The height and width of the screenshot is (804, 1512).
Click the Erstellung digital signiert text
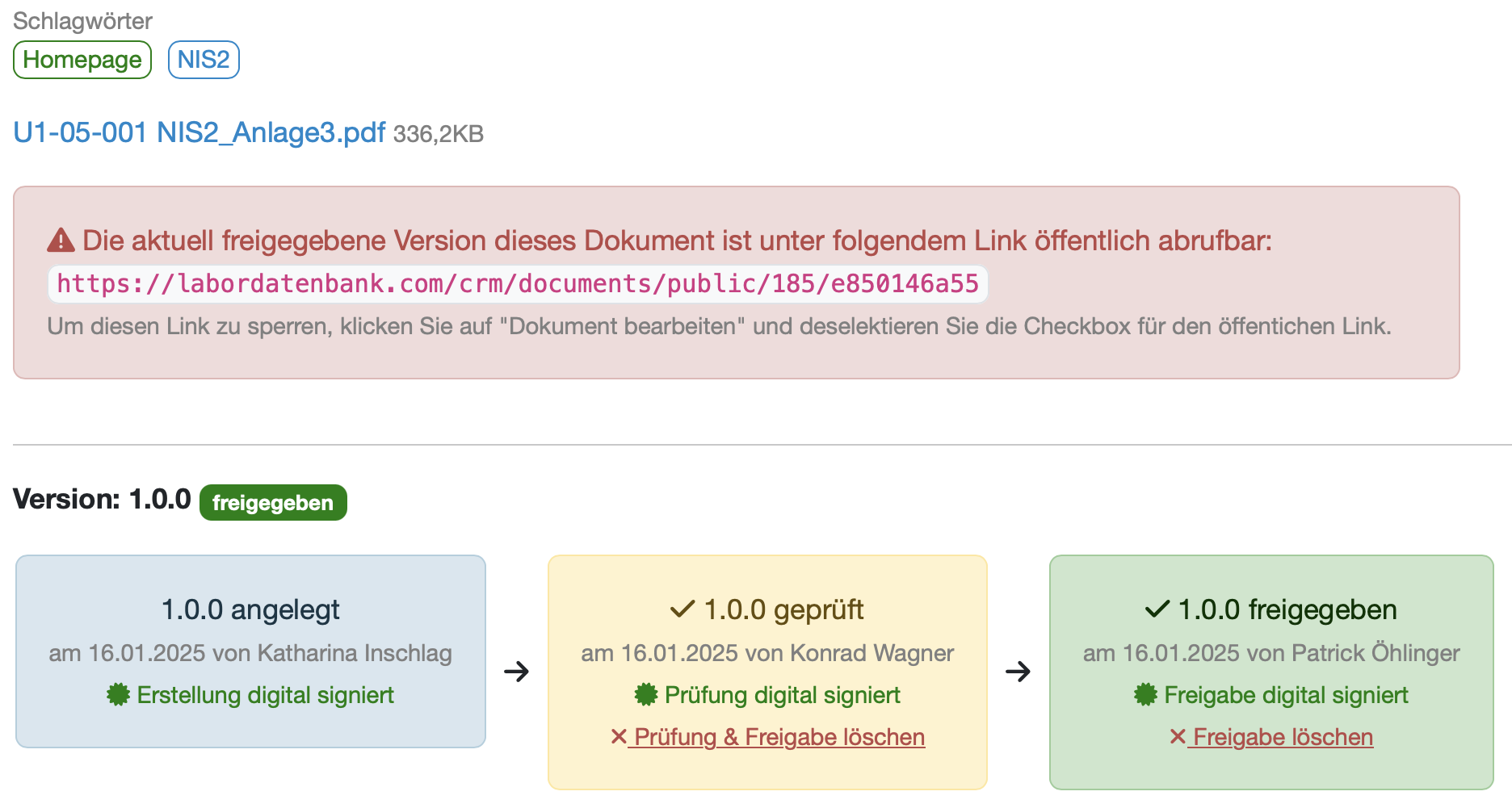click(265, 695)
